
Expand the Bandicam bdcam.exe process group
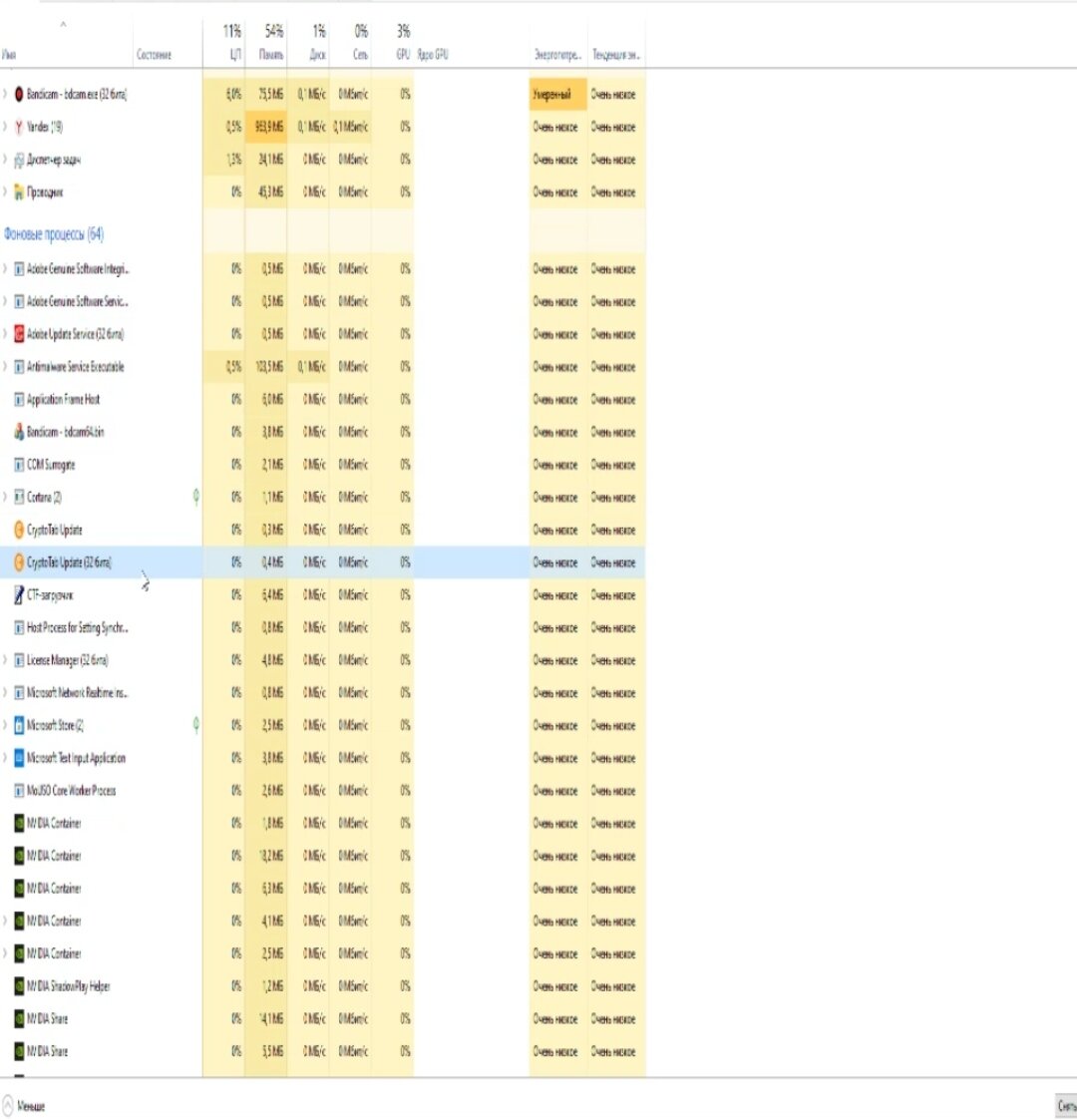point(5,95)
